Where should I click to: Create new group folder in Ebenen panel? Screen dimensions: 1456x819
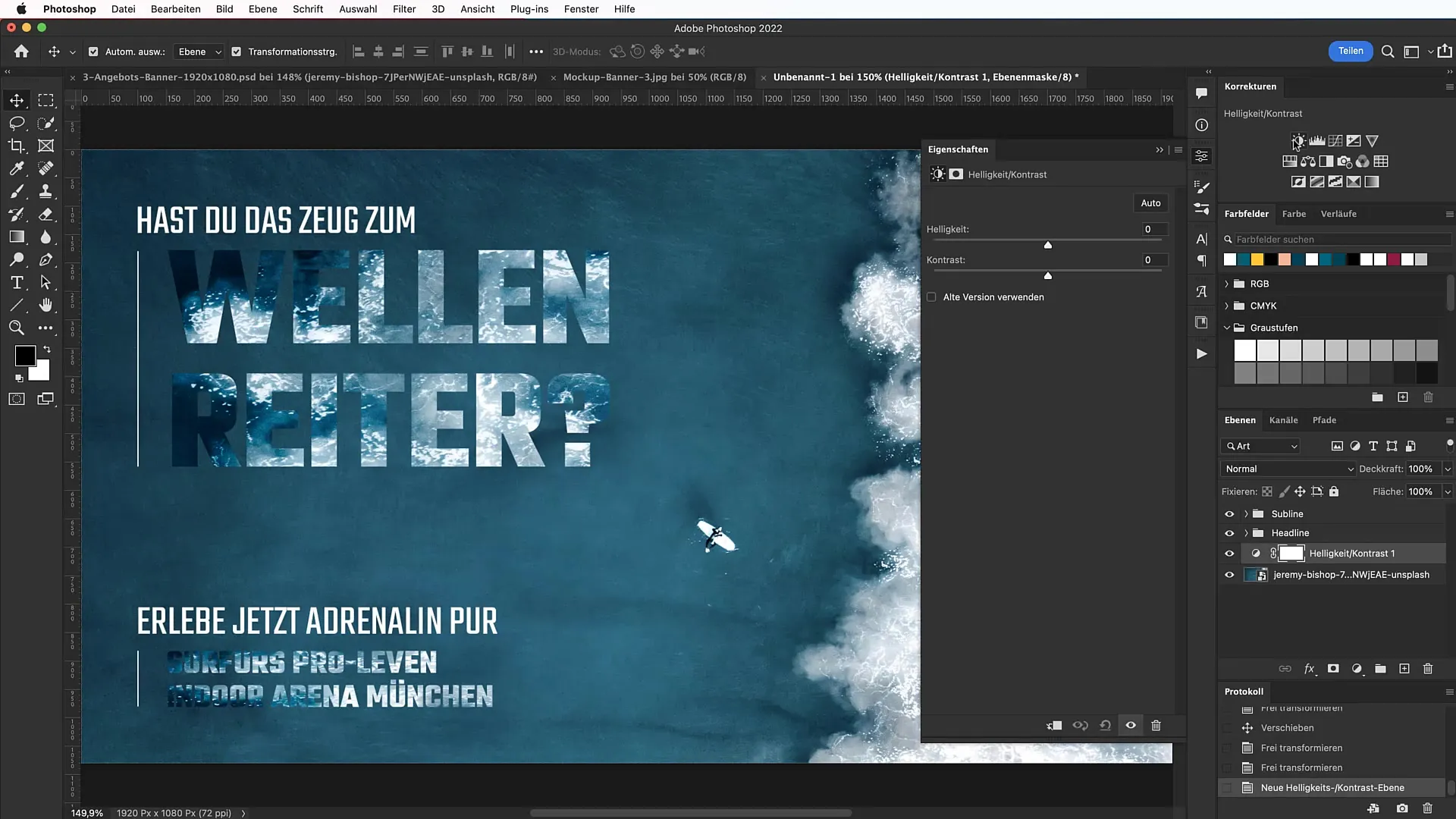1380,669
